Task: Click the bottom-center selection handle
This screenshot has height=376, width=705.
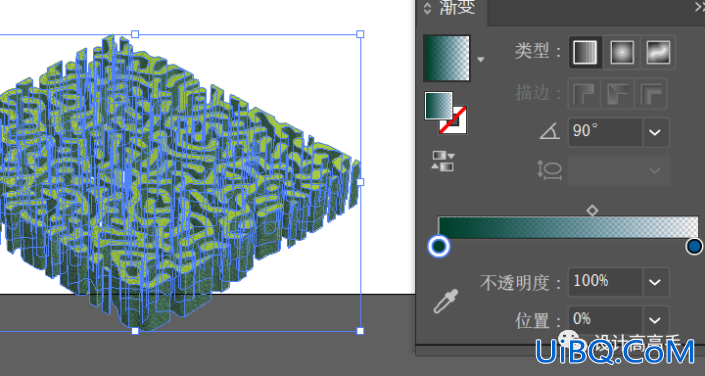Action: 135,331
